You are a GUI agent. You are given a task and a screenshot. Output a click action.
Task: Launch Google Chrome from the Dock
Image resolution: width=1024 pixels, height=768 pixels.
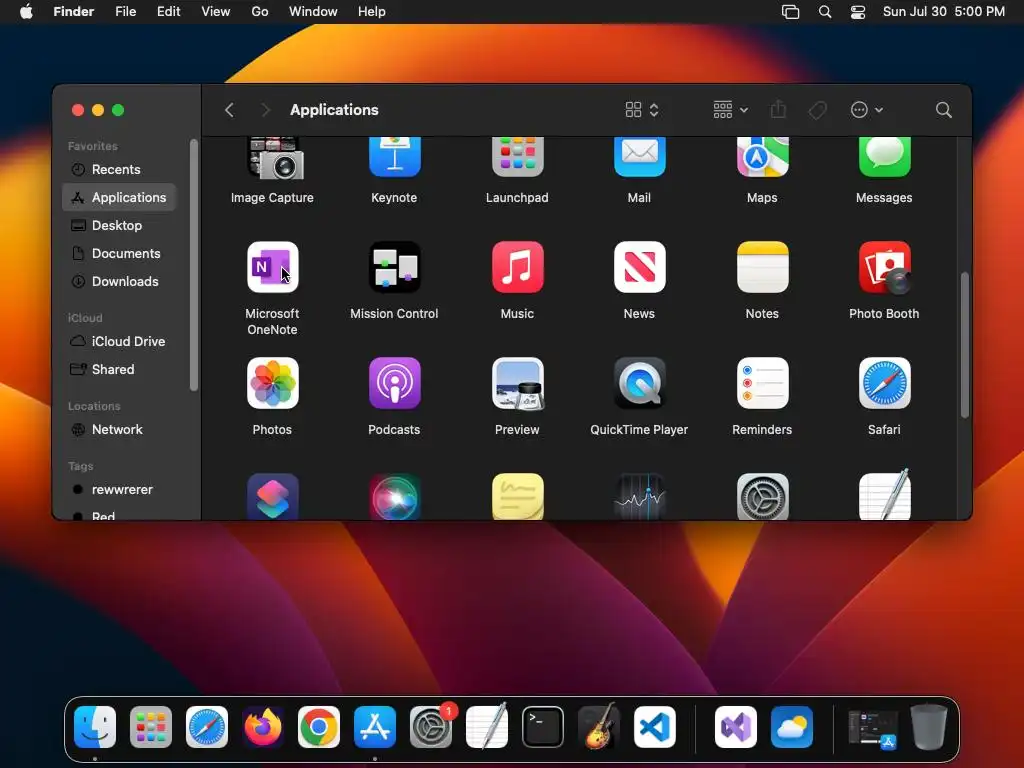tap(319, 727)
